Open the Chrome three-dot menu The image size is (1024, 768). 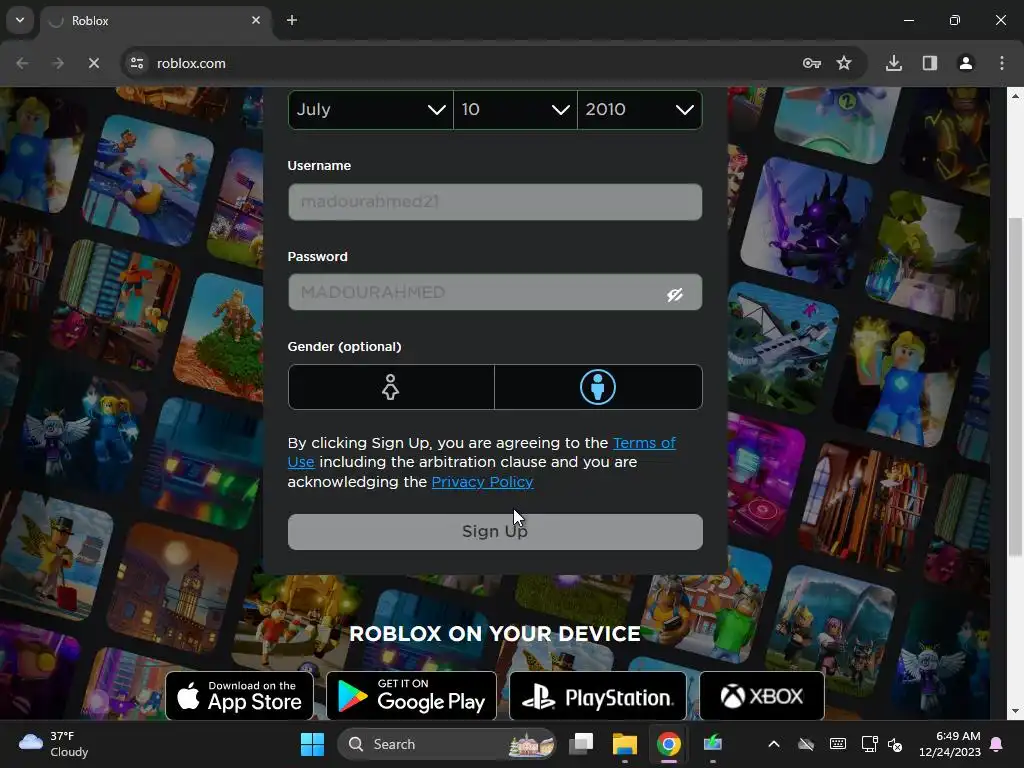pyautogui.click(x=1002, y=63)
